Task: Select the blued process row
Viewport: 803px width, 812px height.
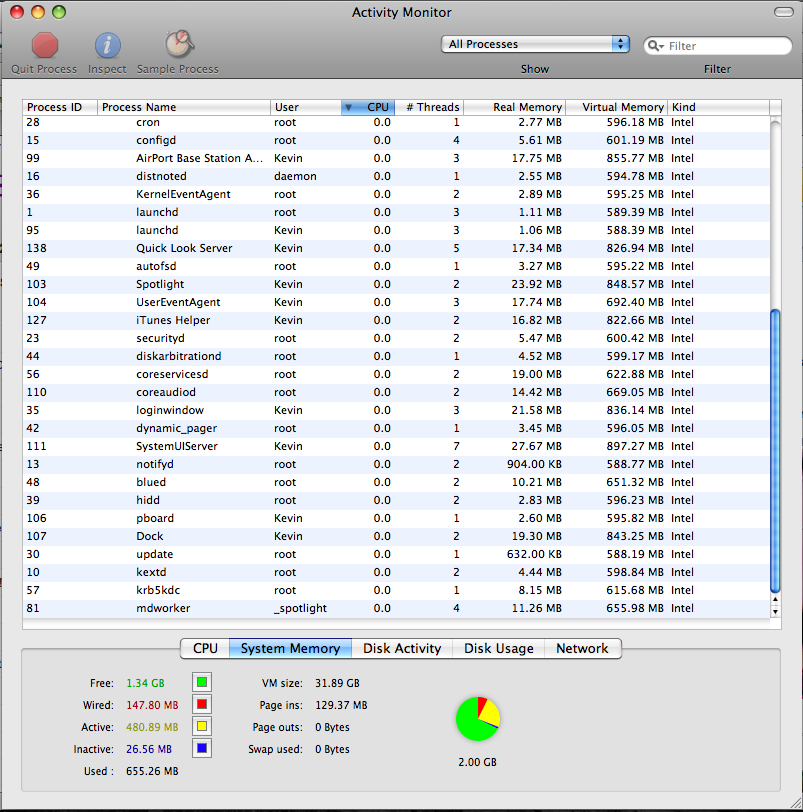Action: (x=397, y=482)
